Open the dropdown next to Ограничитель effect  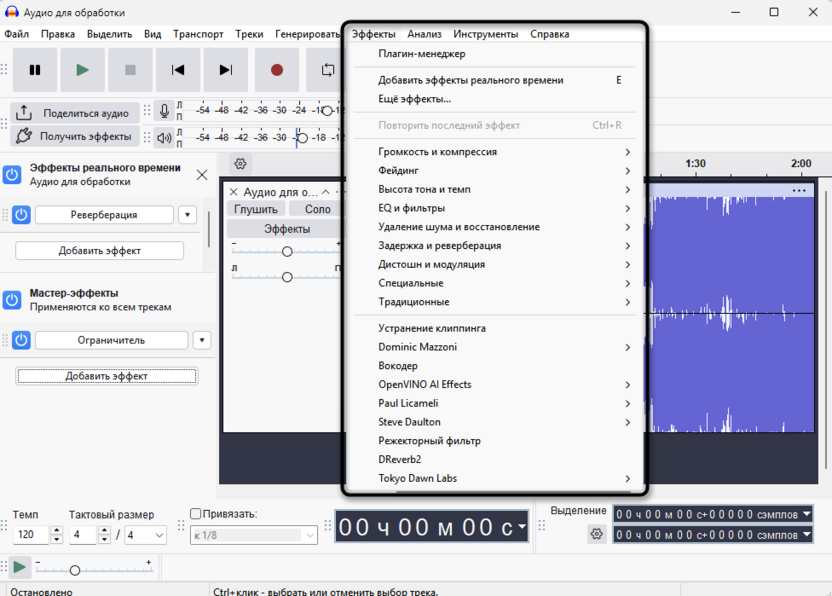(202, 340)
